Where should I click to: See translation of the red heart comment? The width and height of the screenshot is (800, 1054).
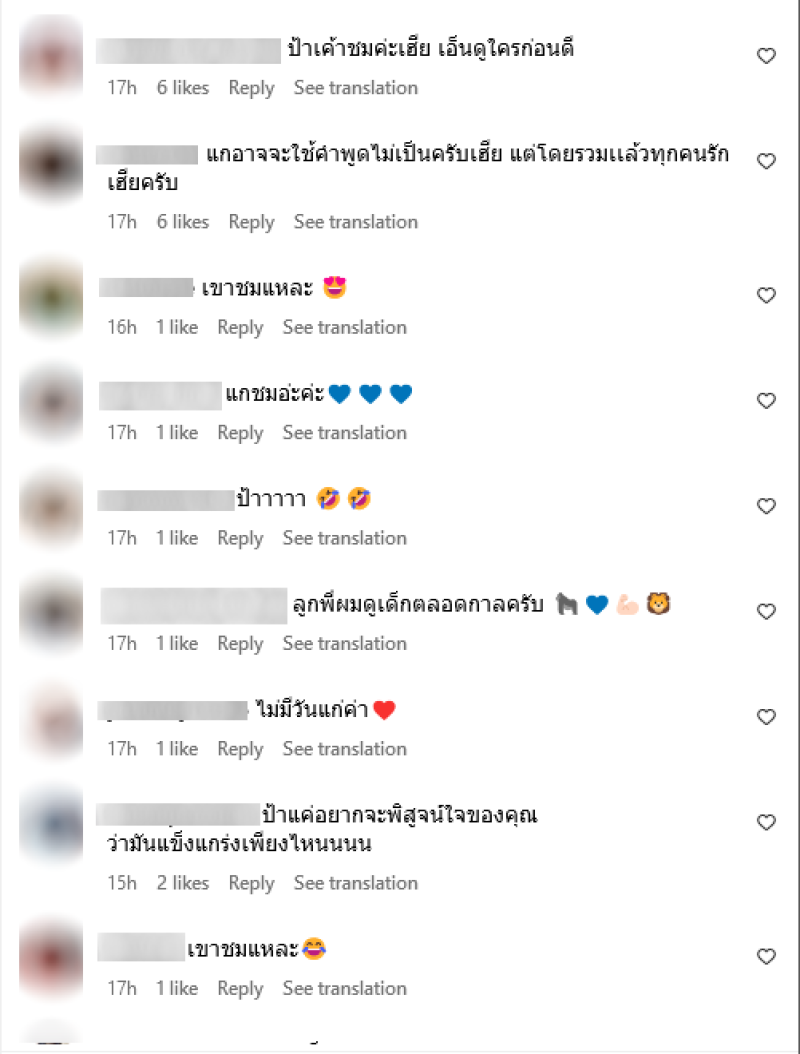[344, 749]
